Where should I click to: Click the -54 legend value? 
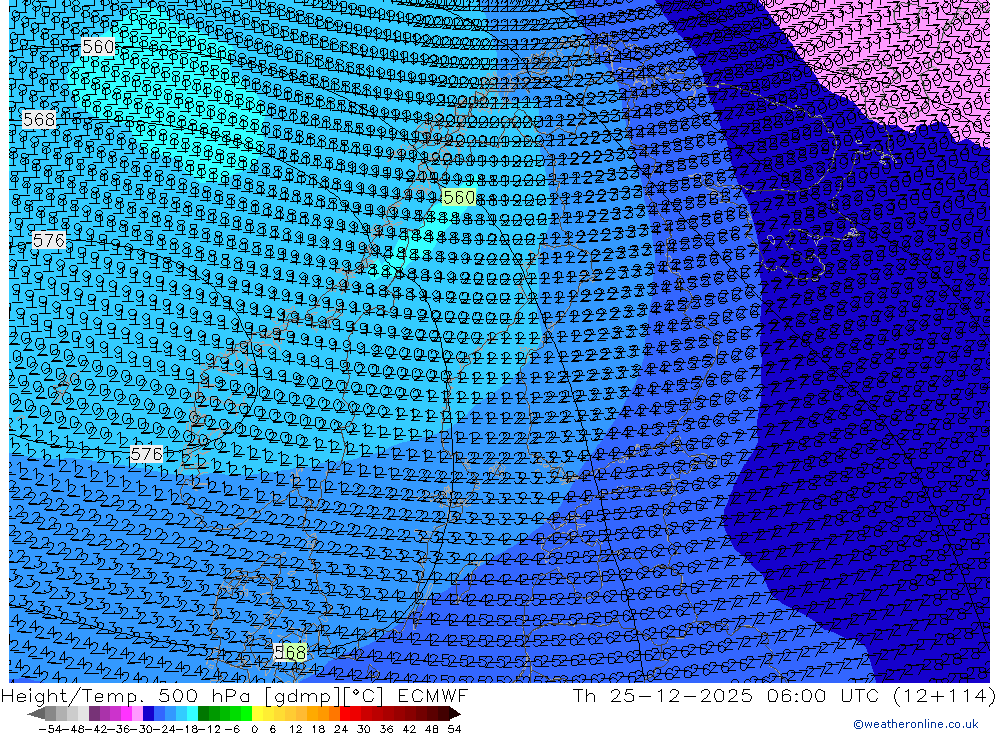pyautogui.click(x=50, y=729)
